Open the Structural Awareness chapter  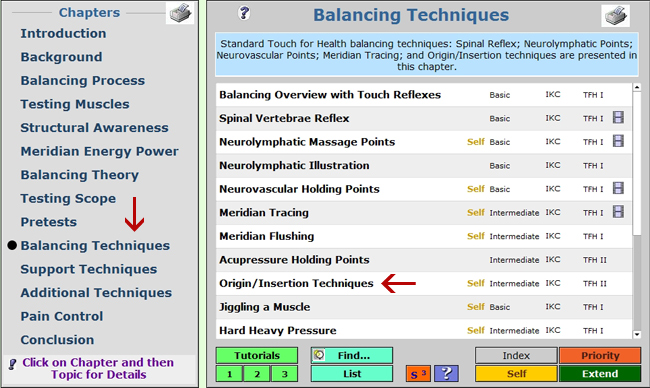(95, 128)
